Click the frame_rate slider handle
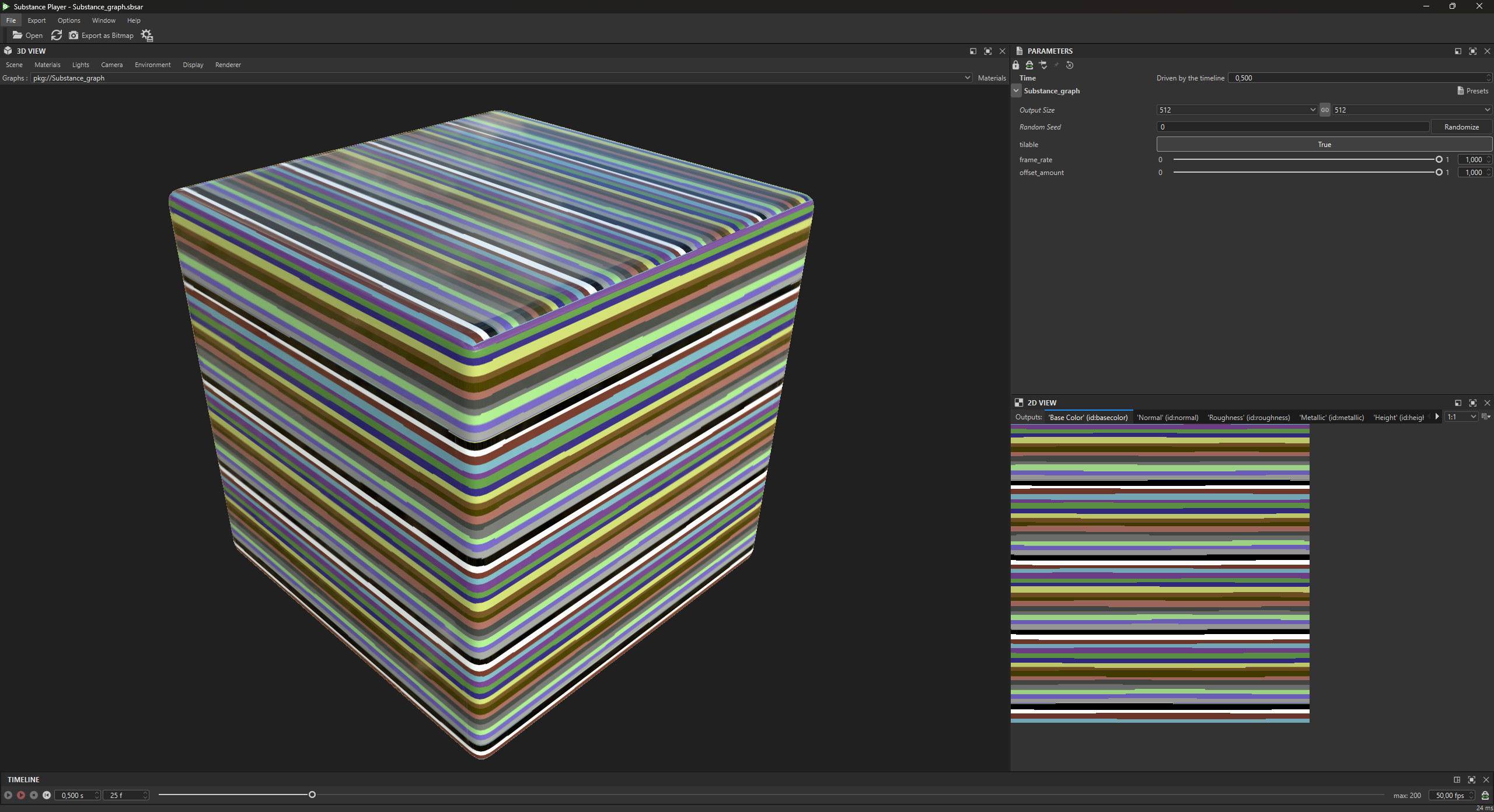The width and height of the screenshot is (1494, 812). point(1439,160)
